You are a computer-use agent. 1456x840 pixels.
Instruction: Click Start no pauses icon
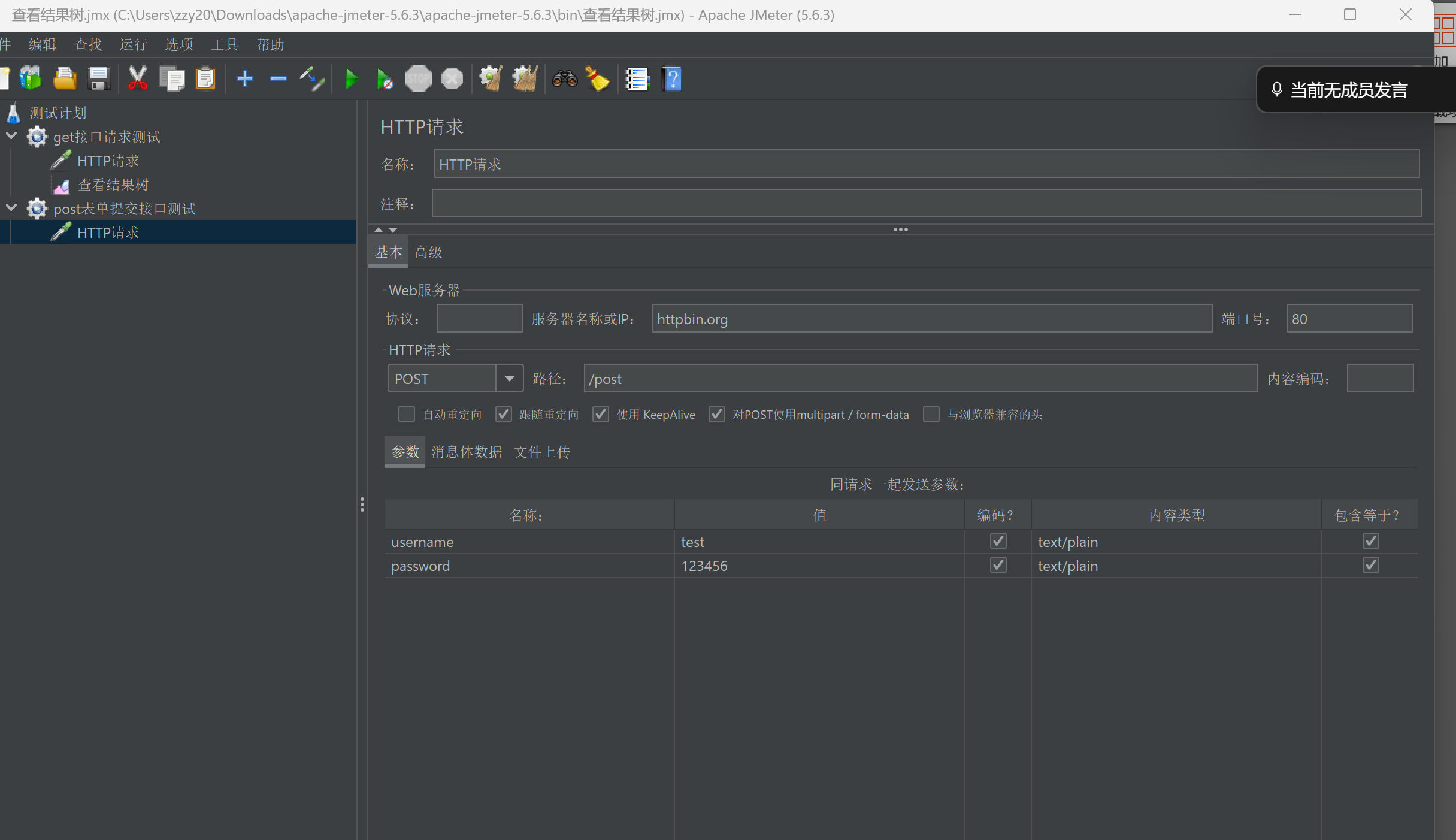coord(384,79)
